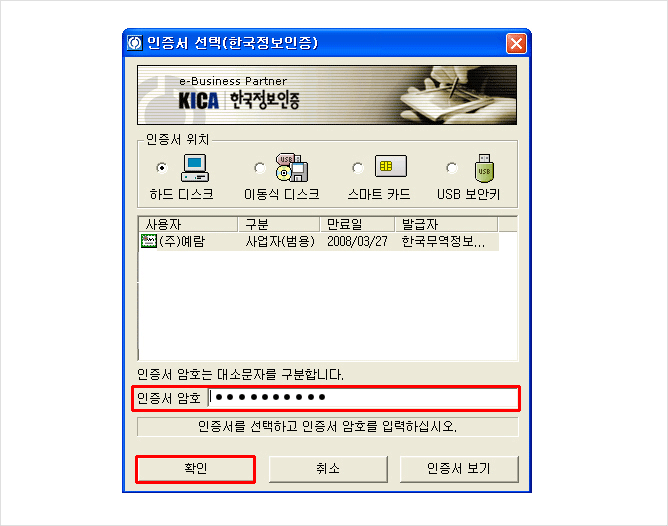This screenshot has width=668, height=526.
Task: Click the hard disk computer icon
Action: (195, 168)
